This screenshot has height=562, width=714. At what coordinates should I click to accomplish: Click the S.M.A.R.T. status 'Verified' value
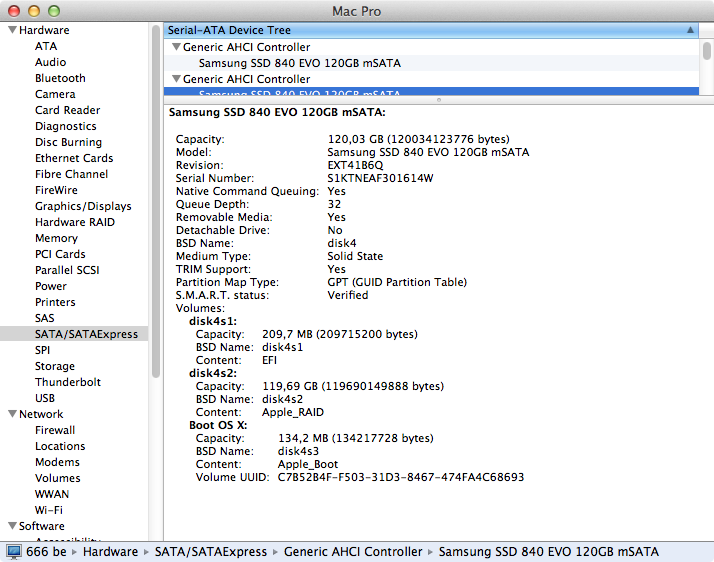[348, 295]
